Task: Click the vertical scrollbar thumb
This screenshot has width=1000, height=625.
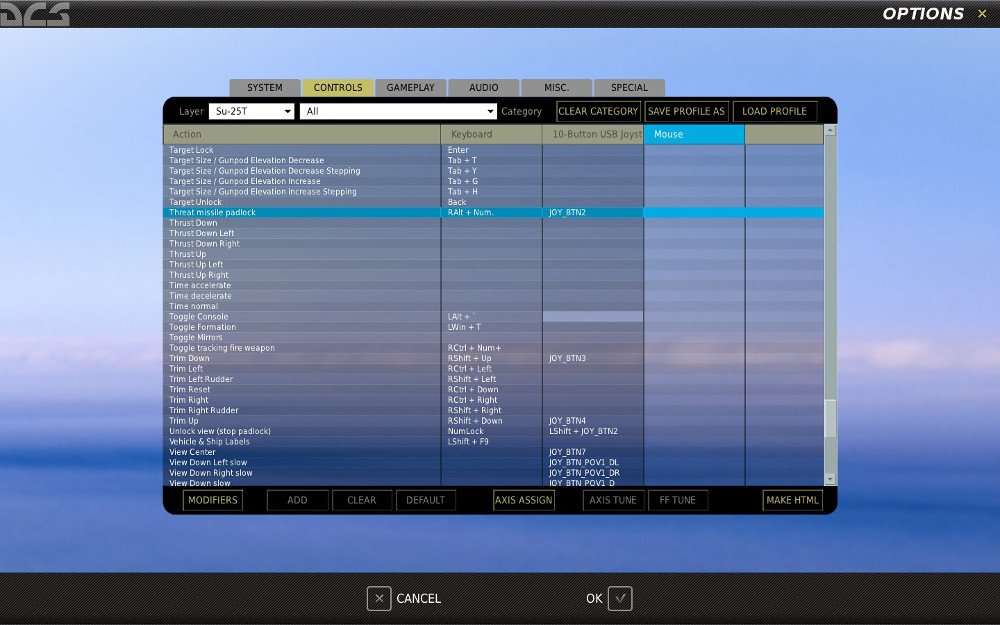Action: (830, 419)
